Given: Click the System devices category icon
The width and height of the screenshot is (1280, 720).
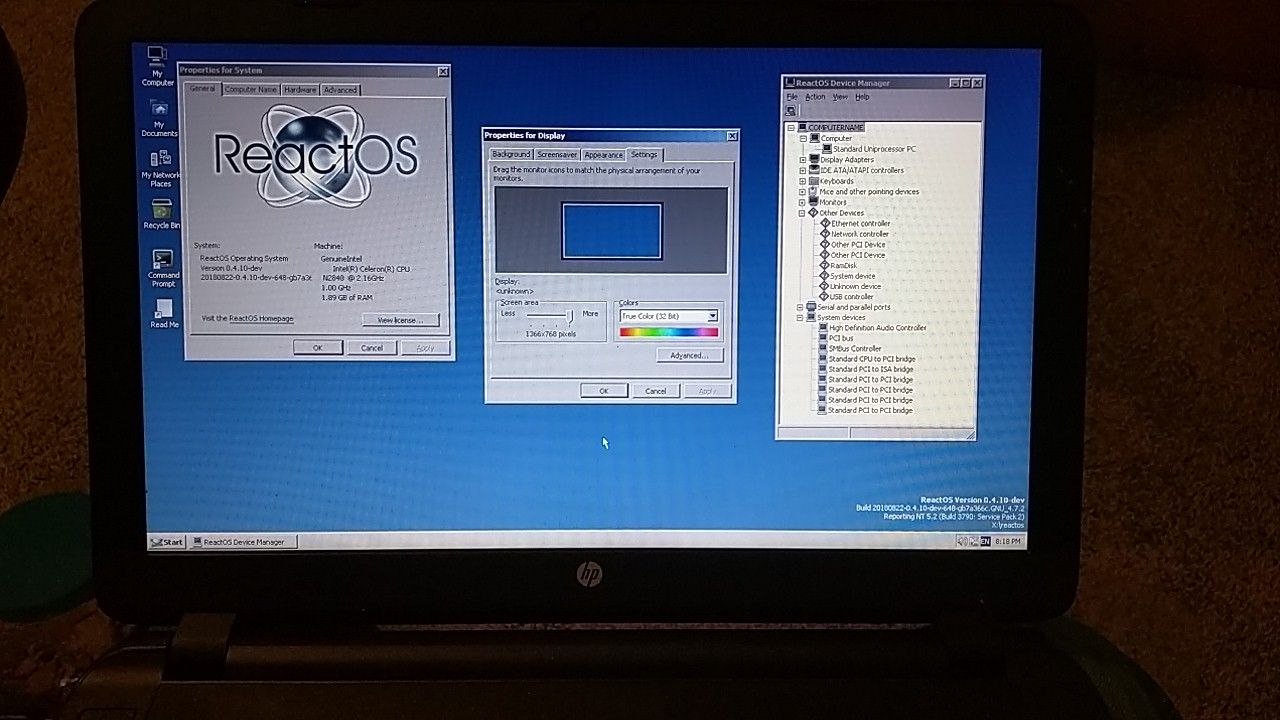Looking at the screenshot, I should (811, 317).
